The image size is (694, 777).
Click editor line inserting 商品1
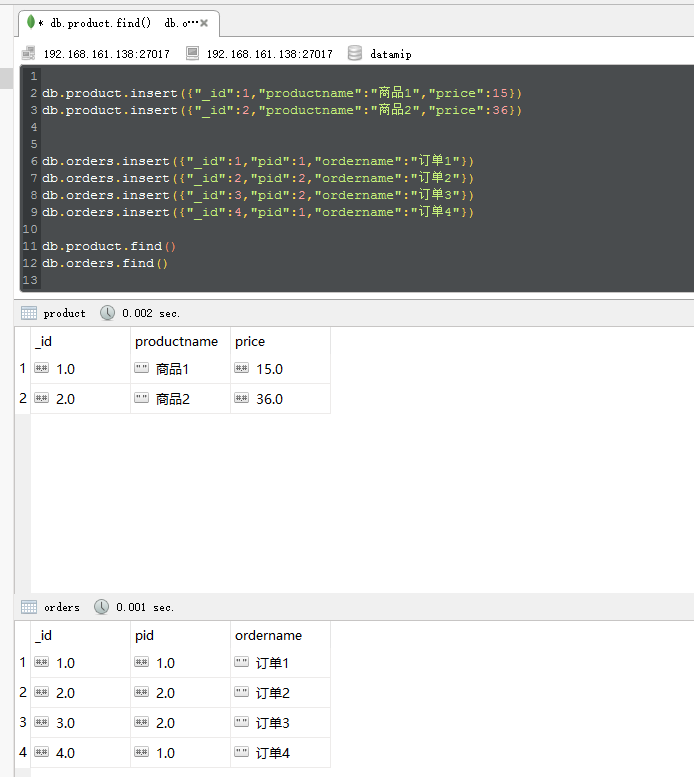point(282,93)
